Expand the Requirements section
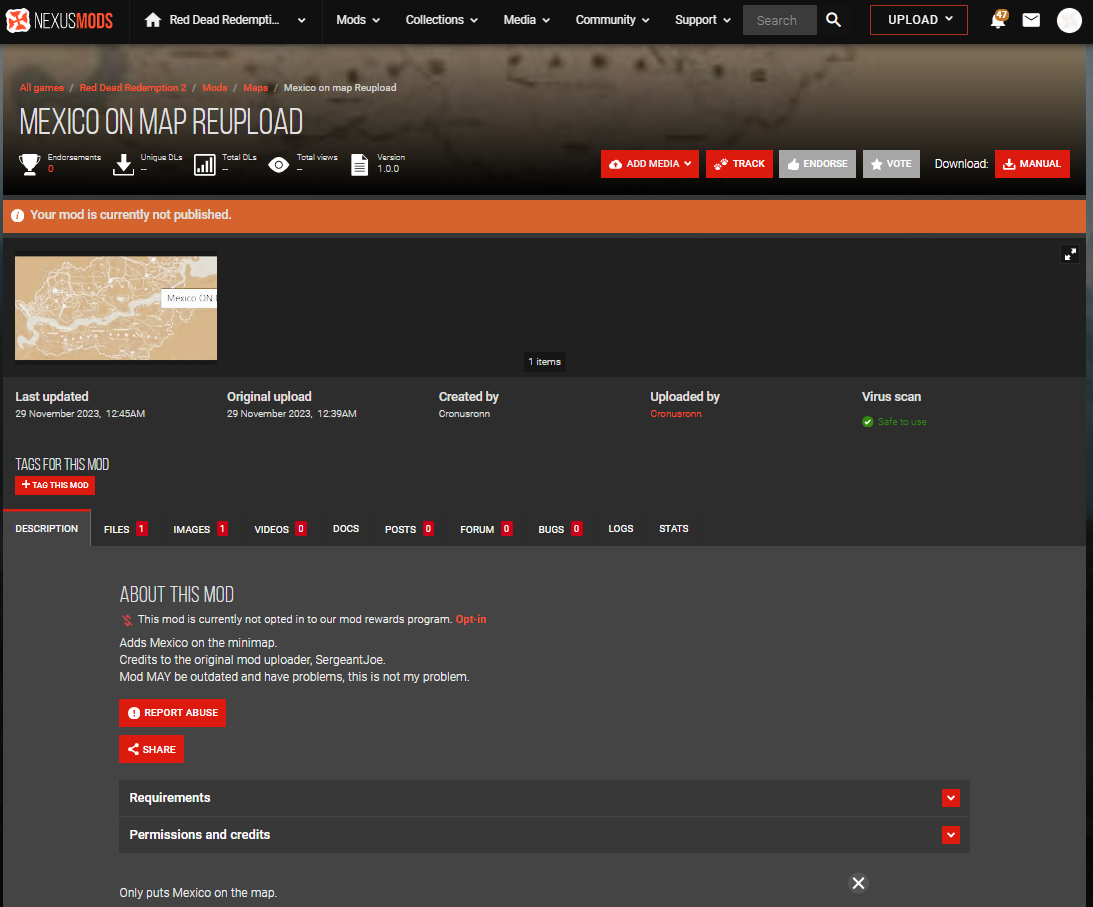Viewport: 1093px width, 907px height. (950, 798)
